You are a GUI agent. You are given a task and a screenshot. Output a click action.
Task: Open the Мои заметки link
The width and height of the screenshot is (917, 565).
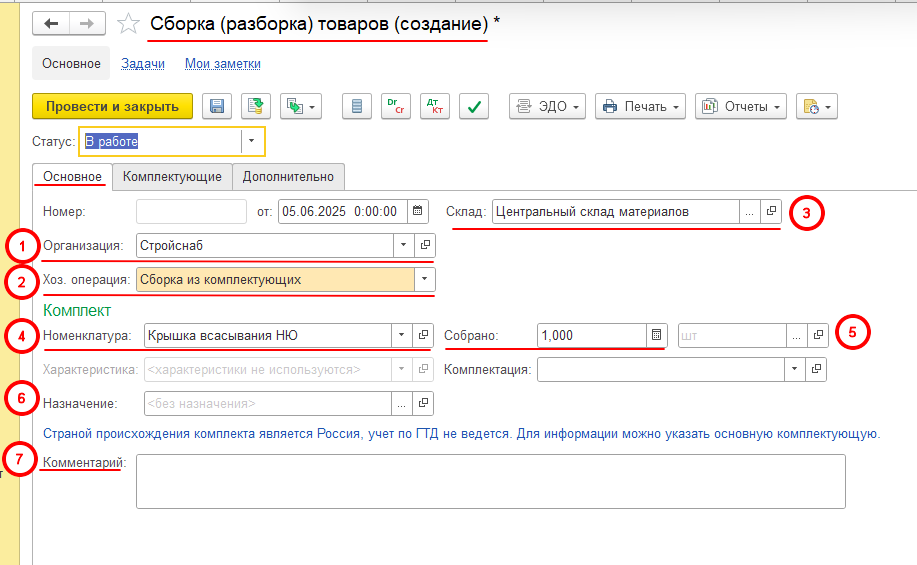point(222,64)
